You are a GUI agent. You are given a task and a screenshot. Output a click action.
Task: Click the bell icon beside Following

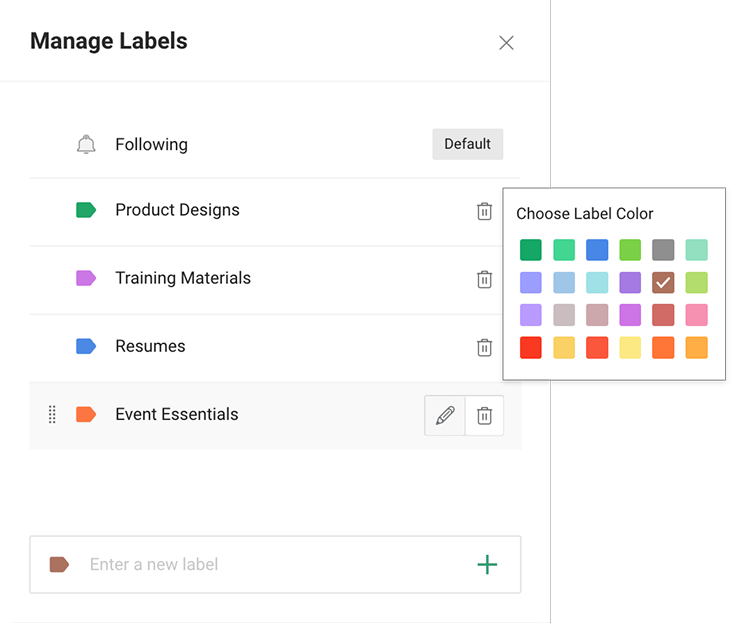(86, 145)
